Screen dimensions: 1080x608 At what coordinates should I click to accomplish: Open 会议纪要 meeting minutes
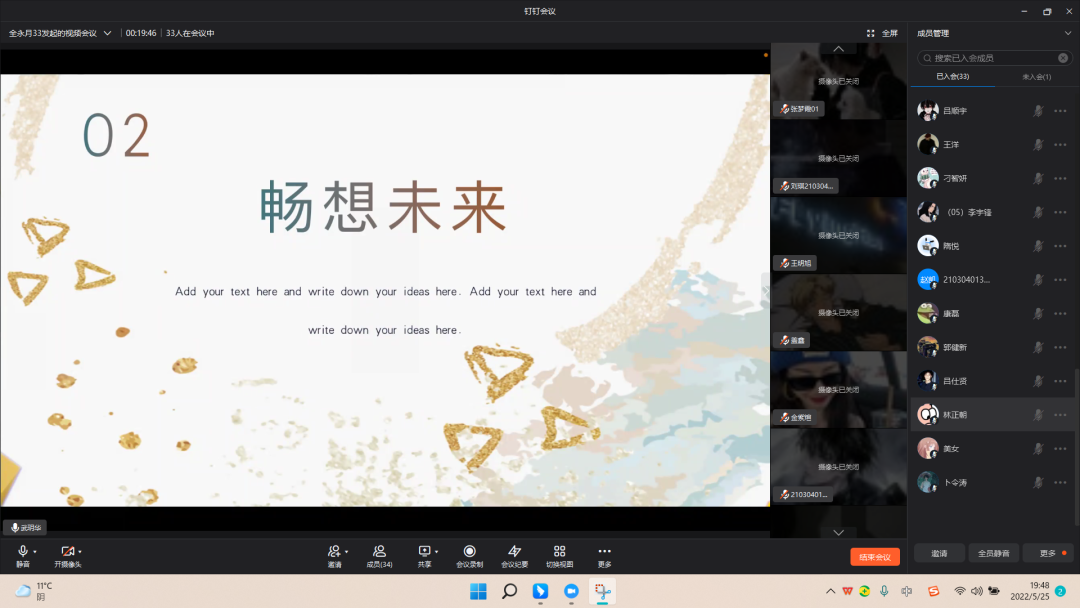[x=514, y=552]
